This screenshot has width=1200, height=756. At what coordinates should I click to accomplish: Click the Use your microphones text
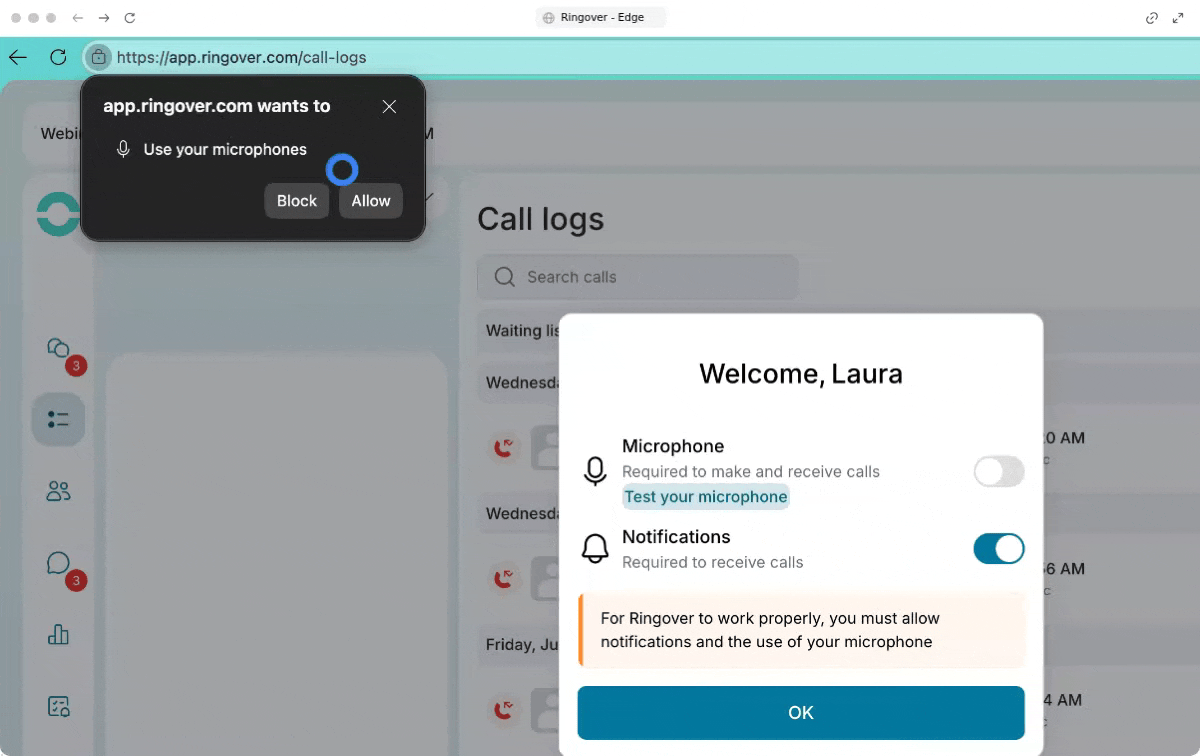[x=225, y=149]
